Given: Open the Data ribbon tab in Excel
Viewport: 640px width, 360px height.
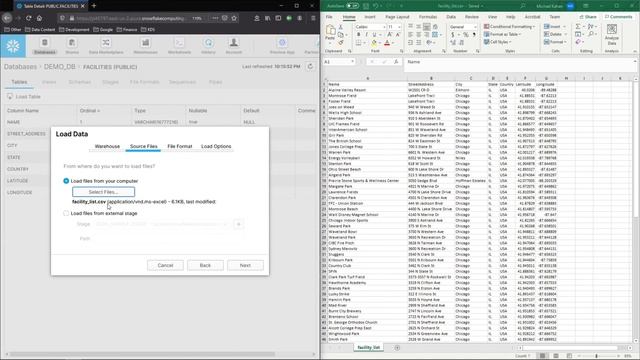Looking at the screenshot, I should click(x=451, y=17).
